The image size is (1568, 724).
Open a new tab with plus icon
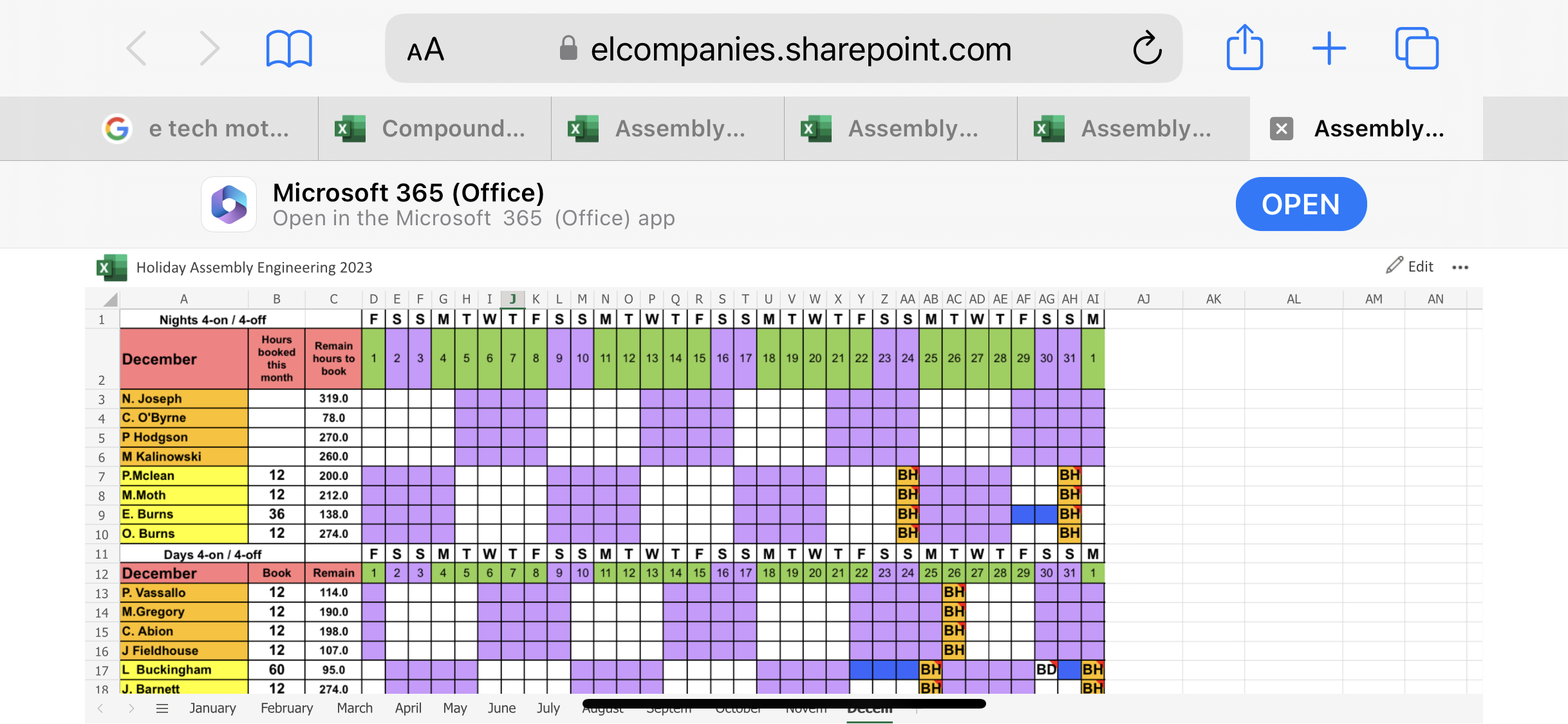pyautogui.click(x=1329, y=49)
